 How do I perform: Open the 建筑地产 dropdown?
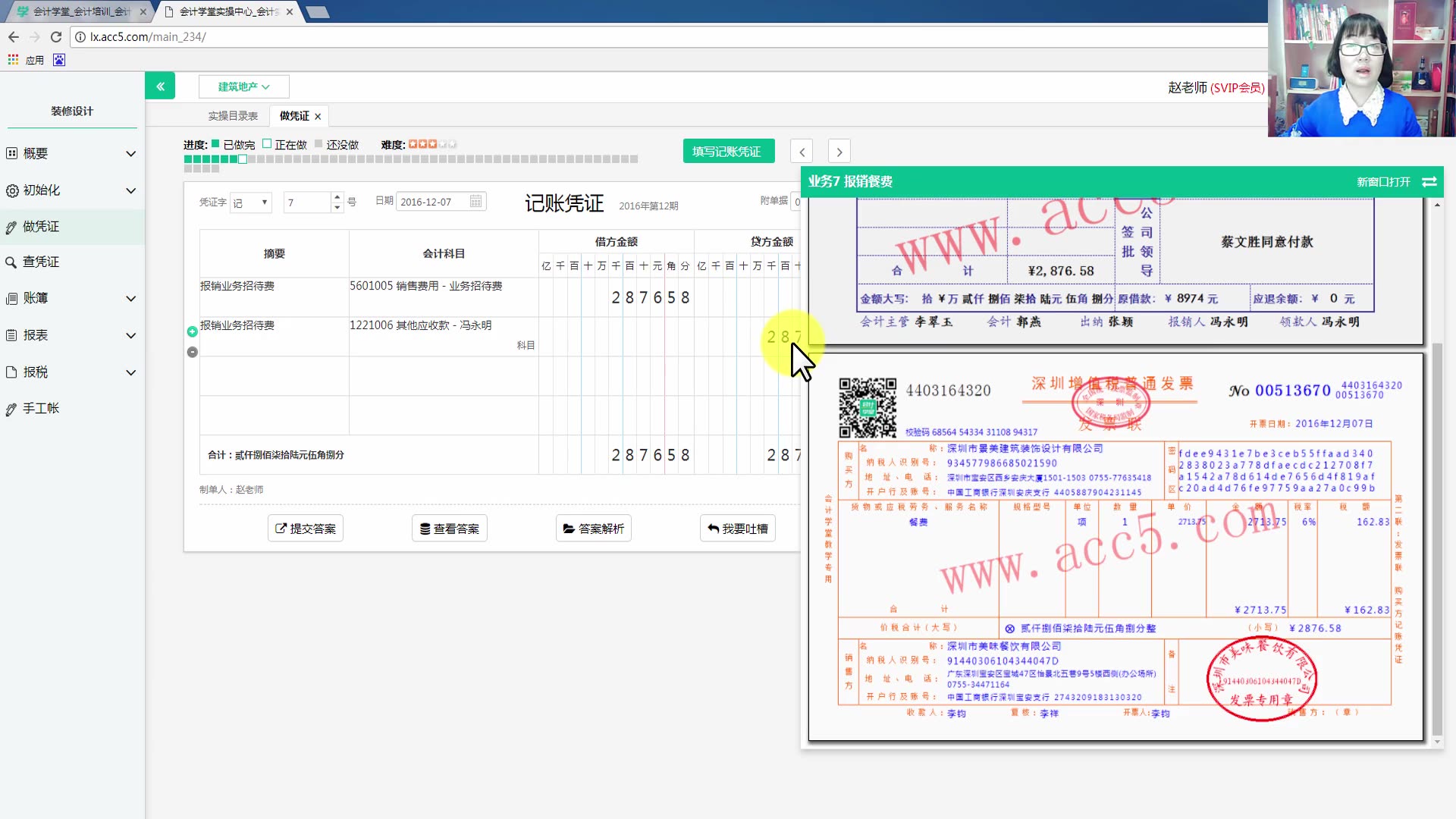(243, 86)
